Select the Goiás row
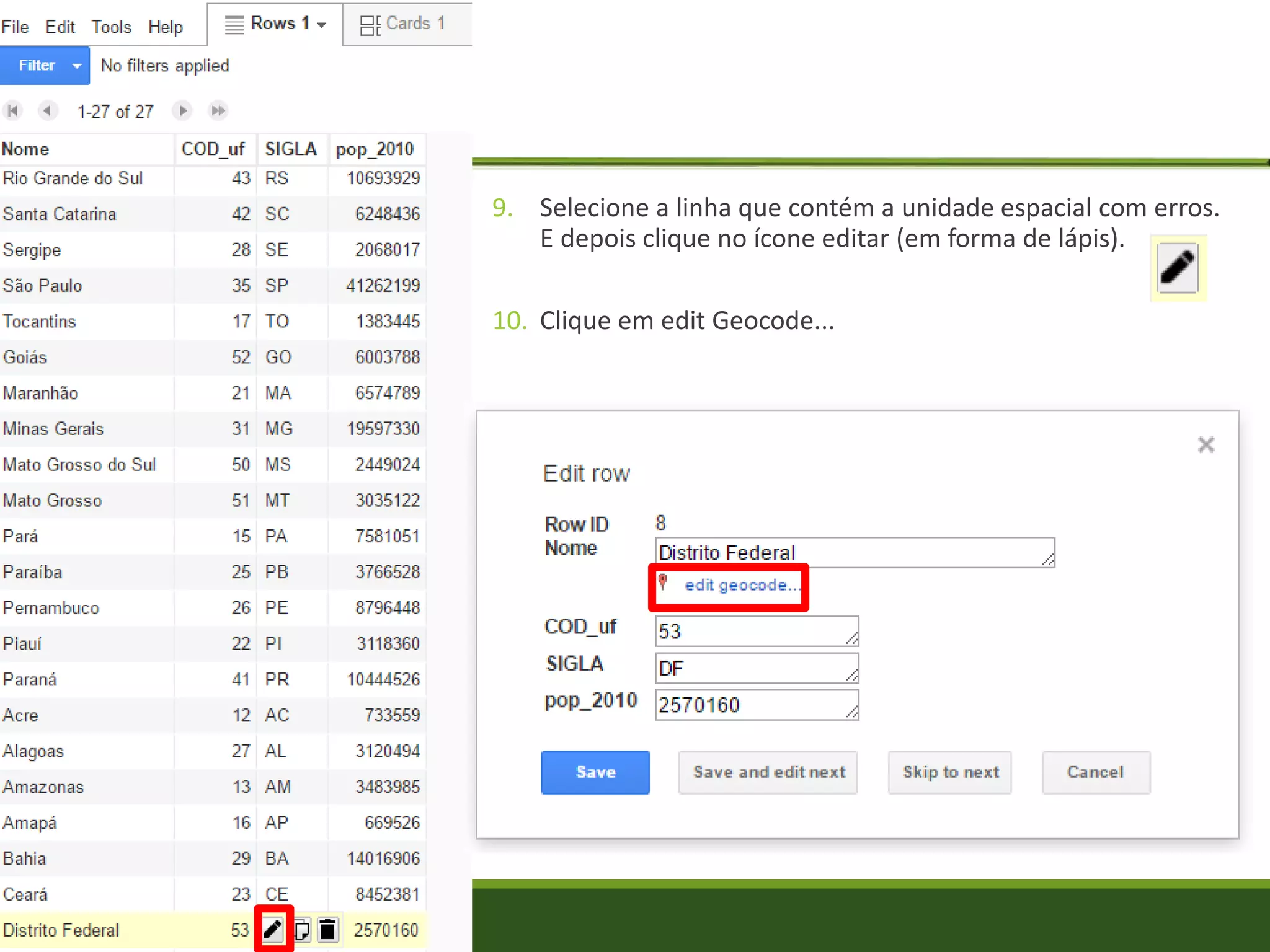The height and width of the screenshot is (952, 1270). pyautogui.click(x=213, y=358)
